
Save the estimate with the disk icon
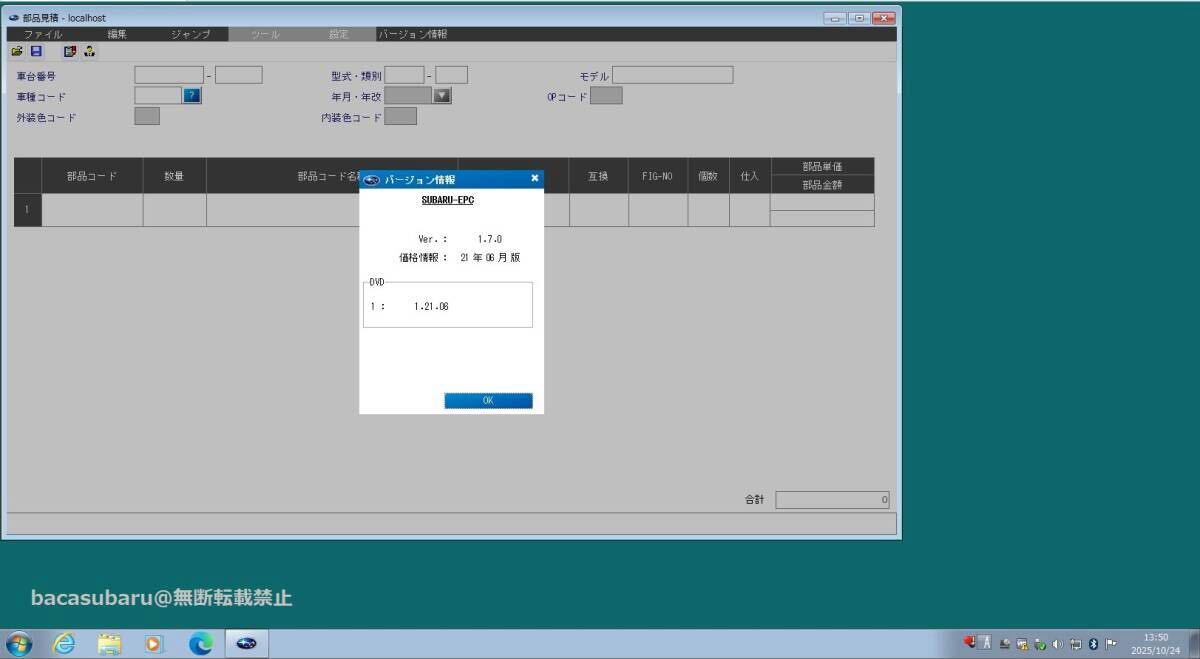[36, 51]
